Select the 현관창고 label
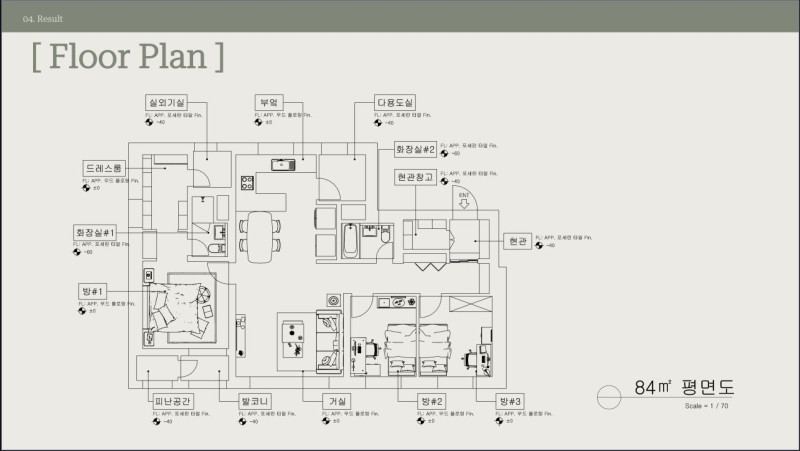This screenshot has width=800, height=451. 415,177
